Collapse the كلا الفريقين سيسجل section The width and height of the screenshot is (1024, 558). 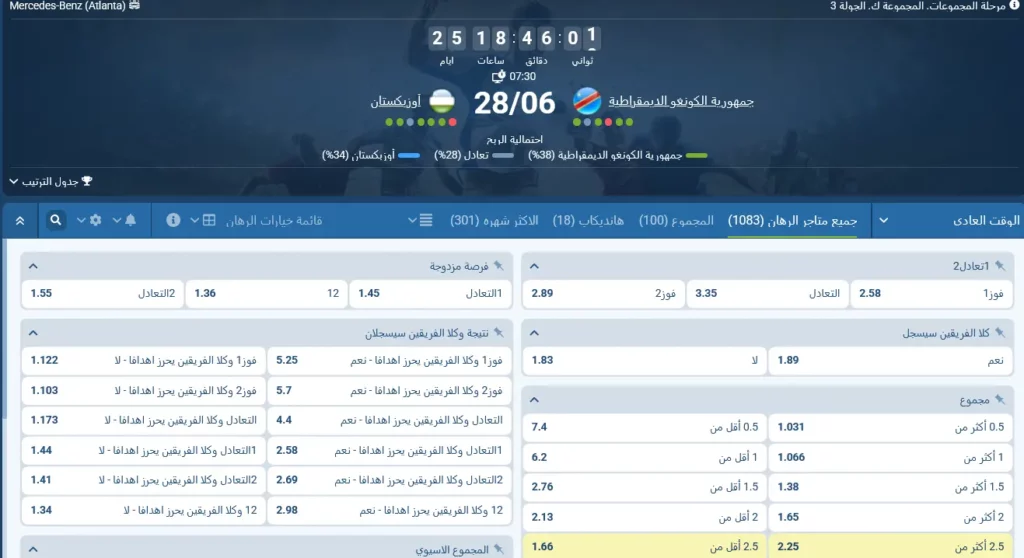point(534,333)
